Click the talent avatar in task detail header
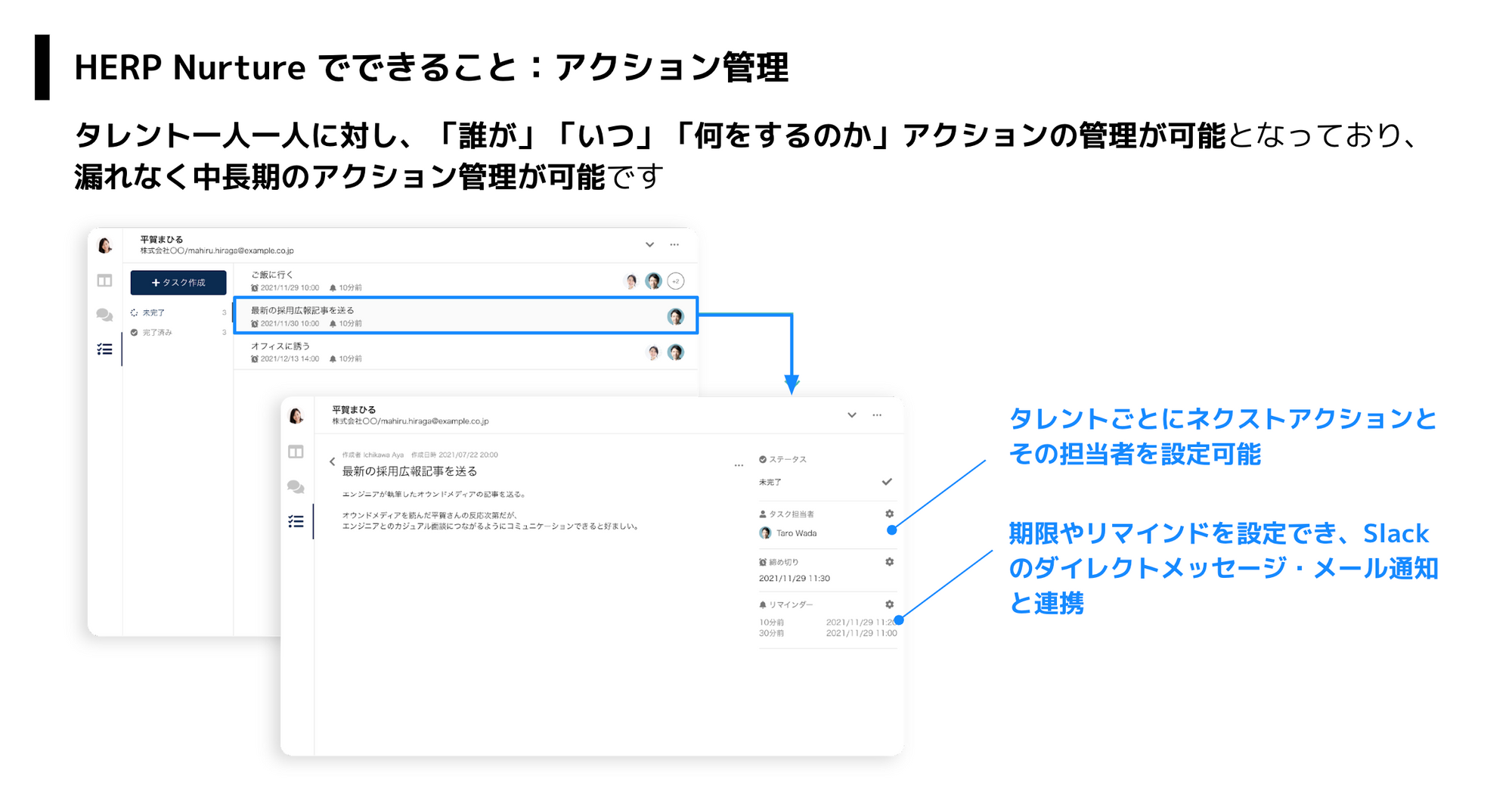 pos(296,415)
